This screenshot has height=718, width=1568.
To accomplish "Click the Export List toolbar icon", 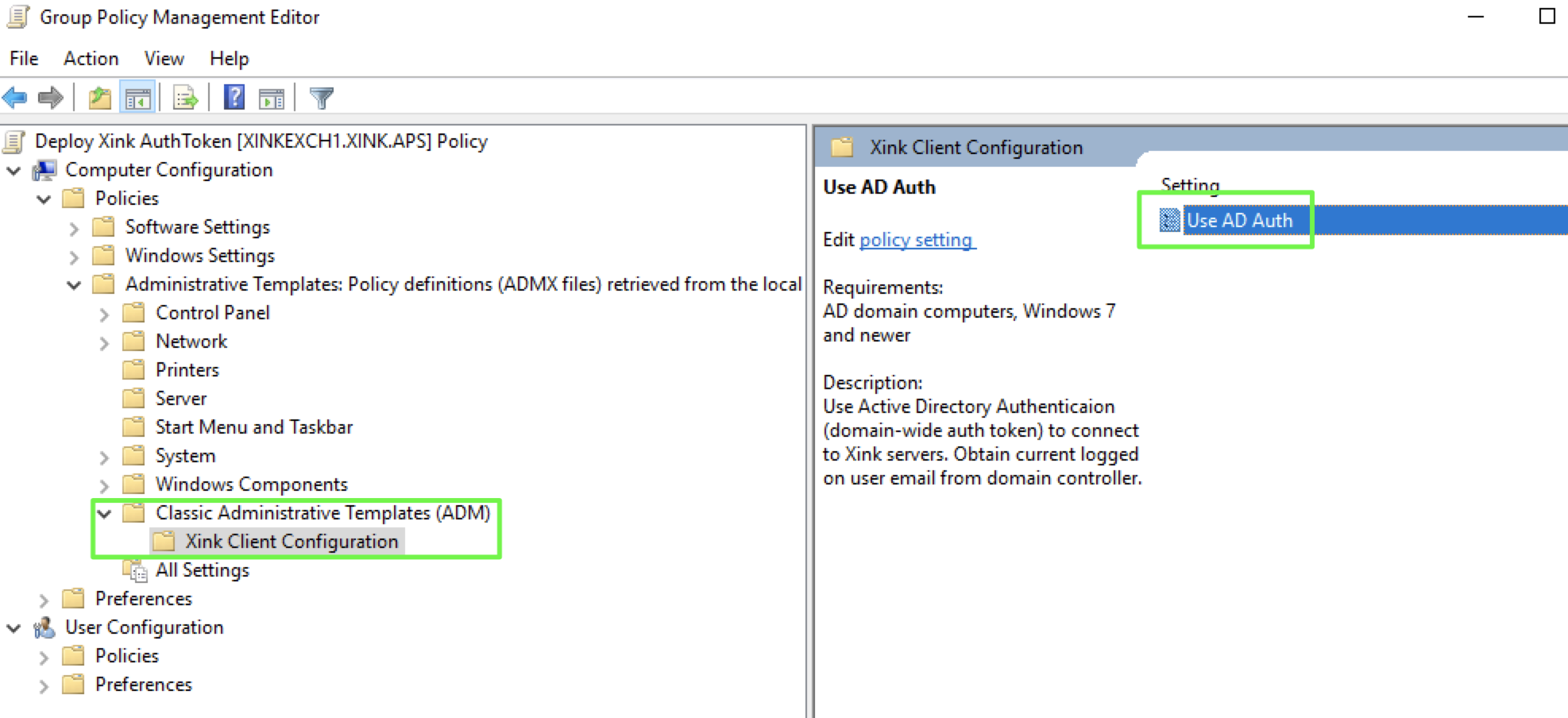I will (183, 97).
